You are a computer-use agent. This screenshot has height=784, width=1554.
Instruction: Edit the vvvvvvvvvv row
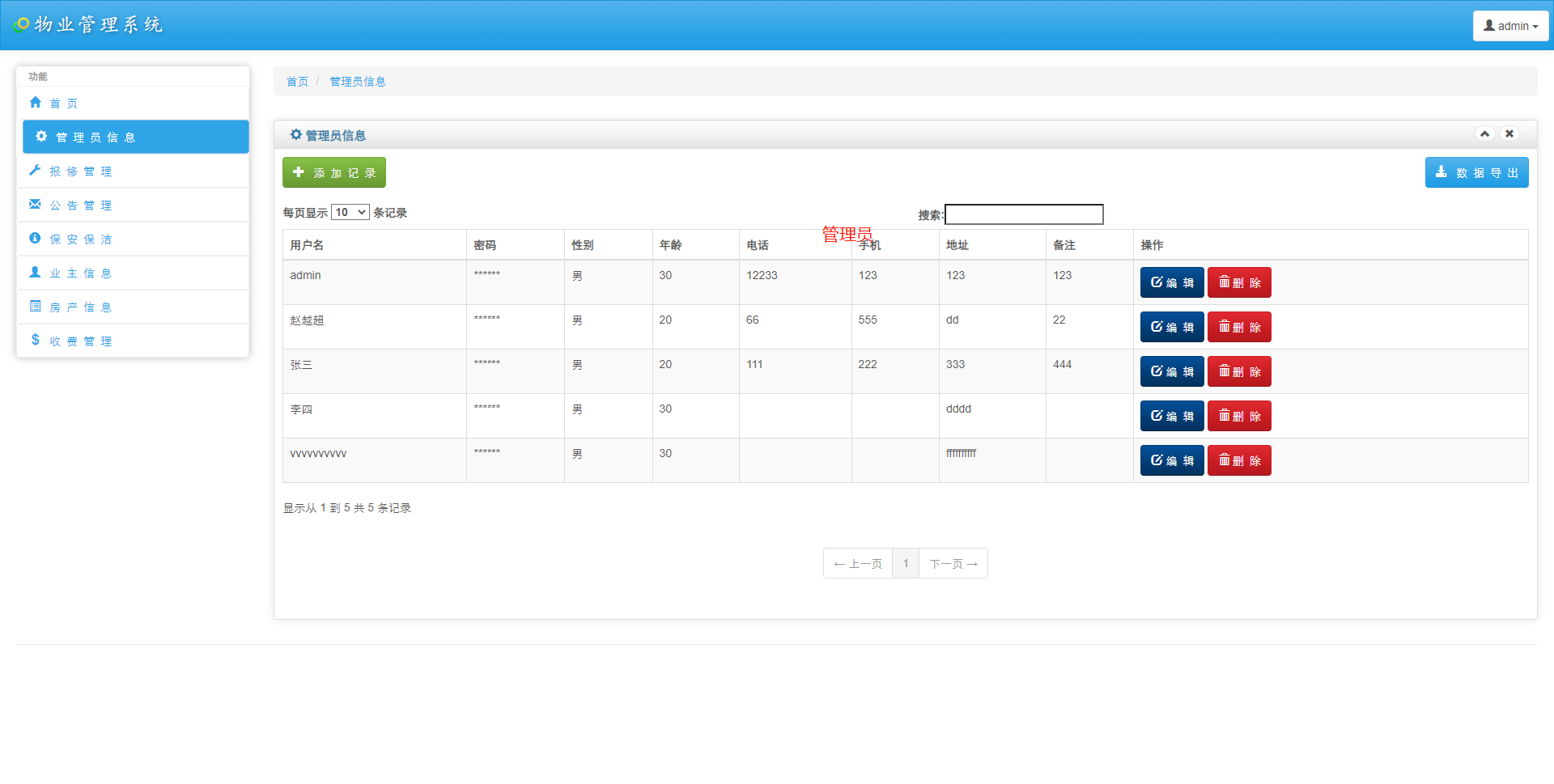[x=1172, y=460]
